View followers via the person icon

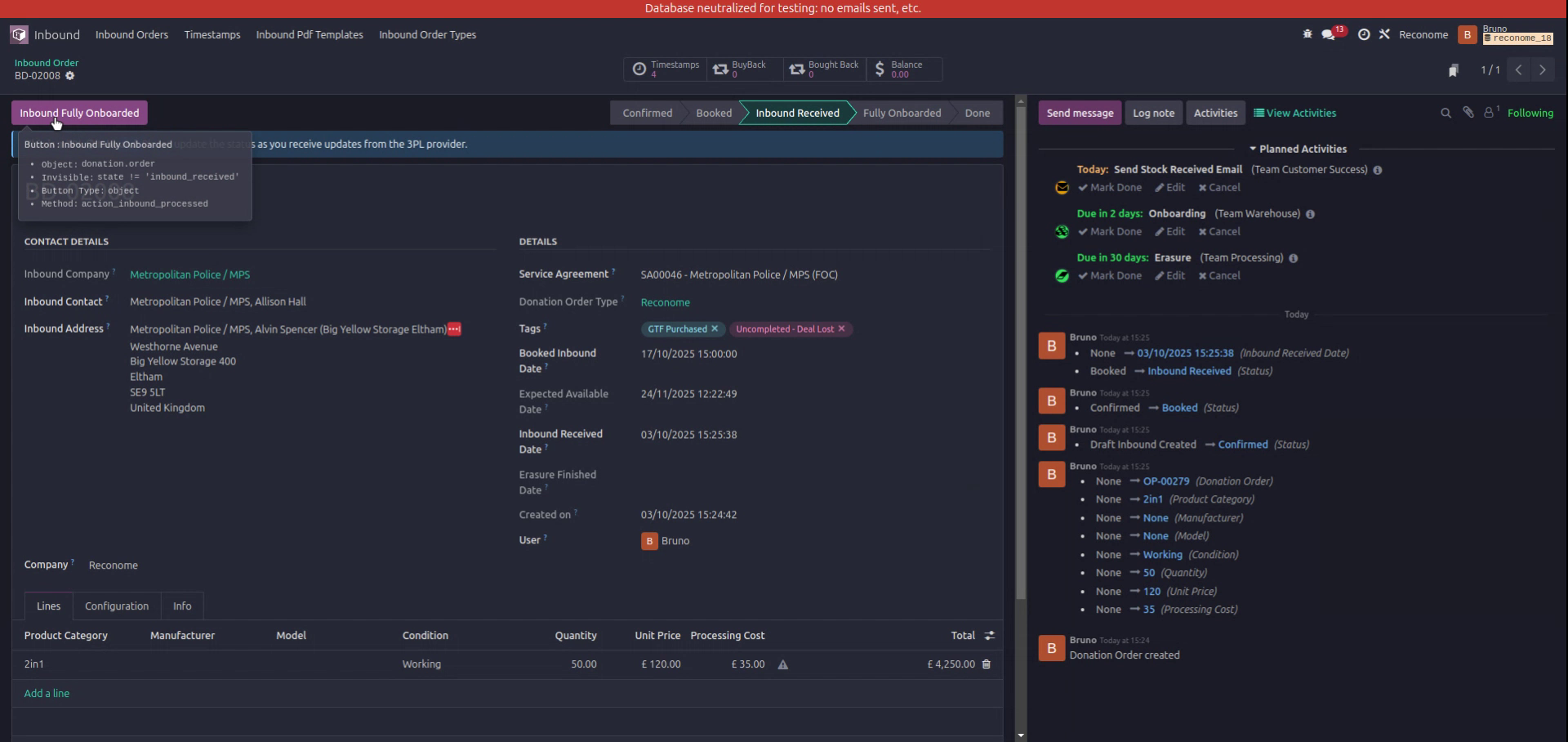[1489, 113]
